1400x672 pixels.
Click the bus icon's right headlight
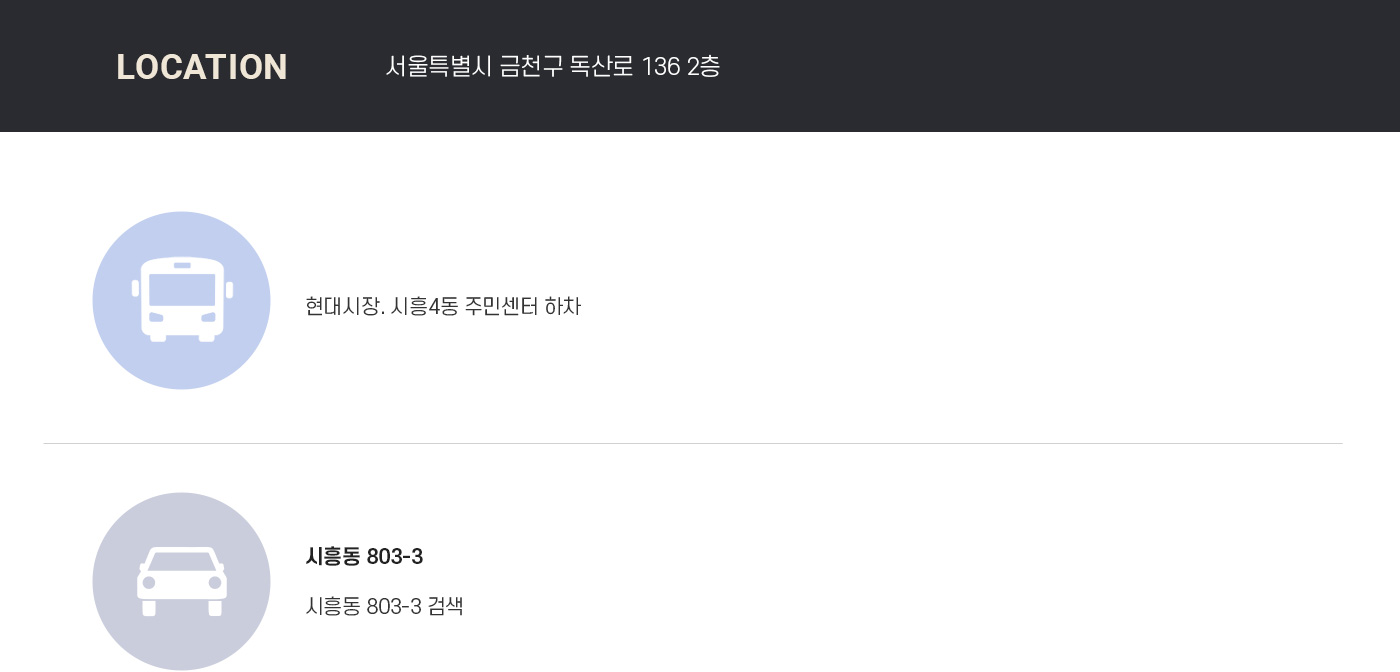click(208, 317)
